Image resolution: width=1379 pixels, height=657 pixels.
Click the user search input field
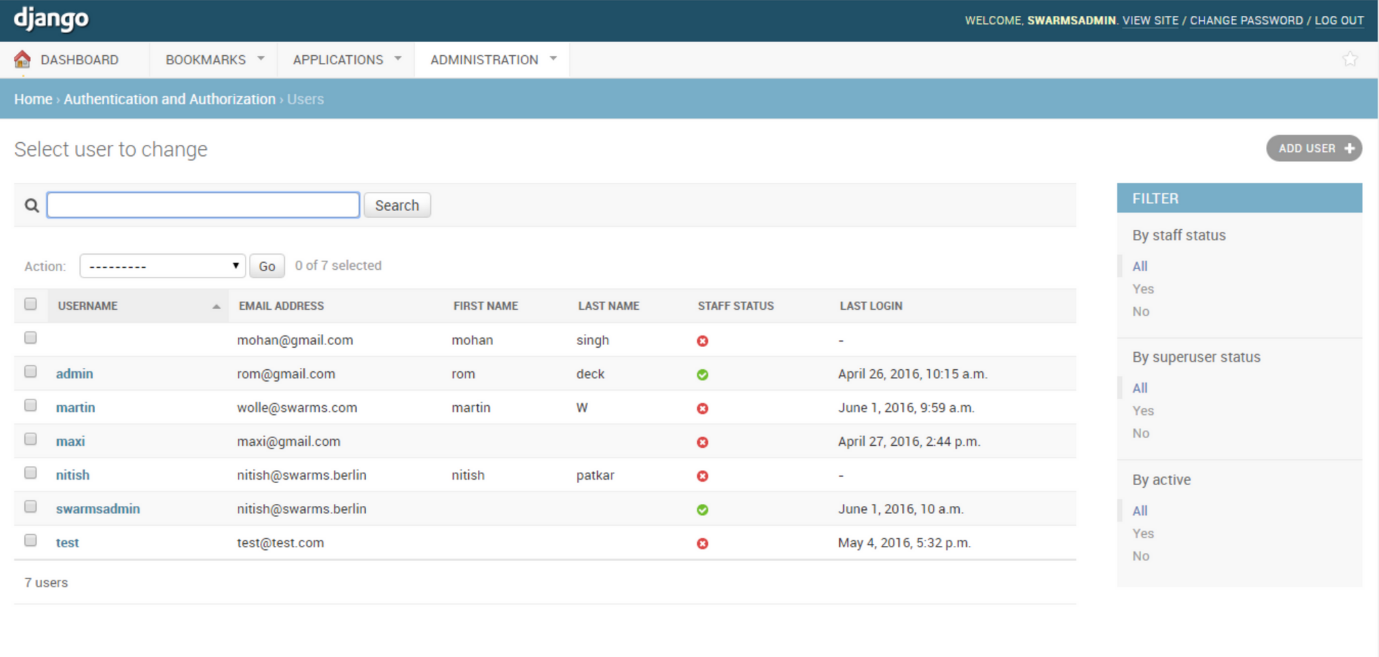[x=203, y=206]
